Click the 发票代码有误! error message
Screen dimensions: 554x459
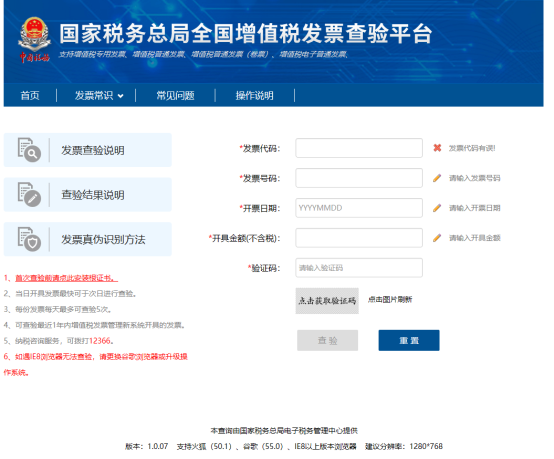[472, 148]
